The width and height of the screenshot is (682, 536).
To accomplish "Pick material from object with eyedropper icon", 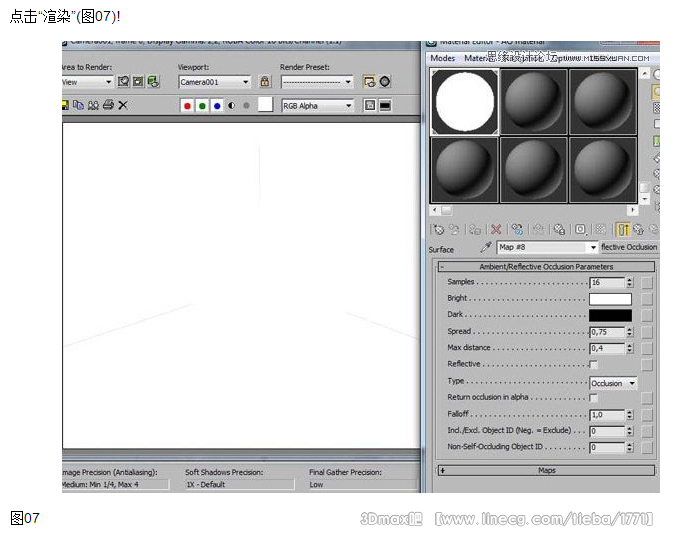I will coord(486,247).
